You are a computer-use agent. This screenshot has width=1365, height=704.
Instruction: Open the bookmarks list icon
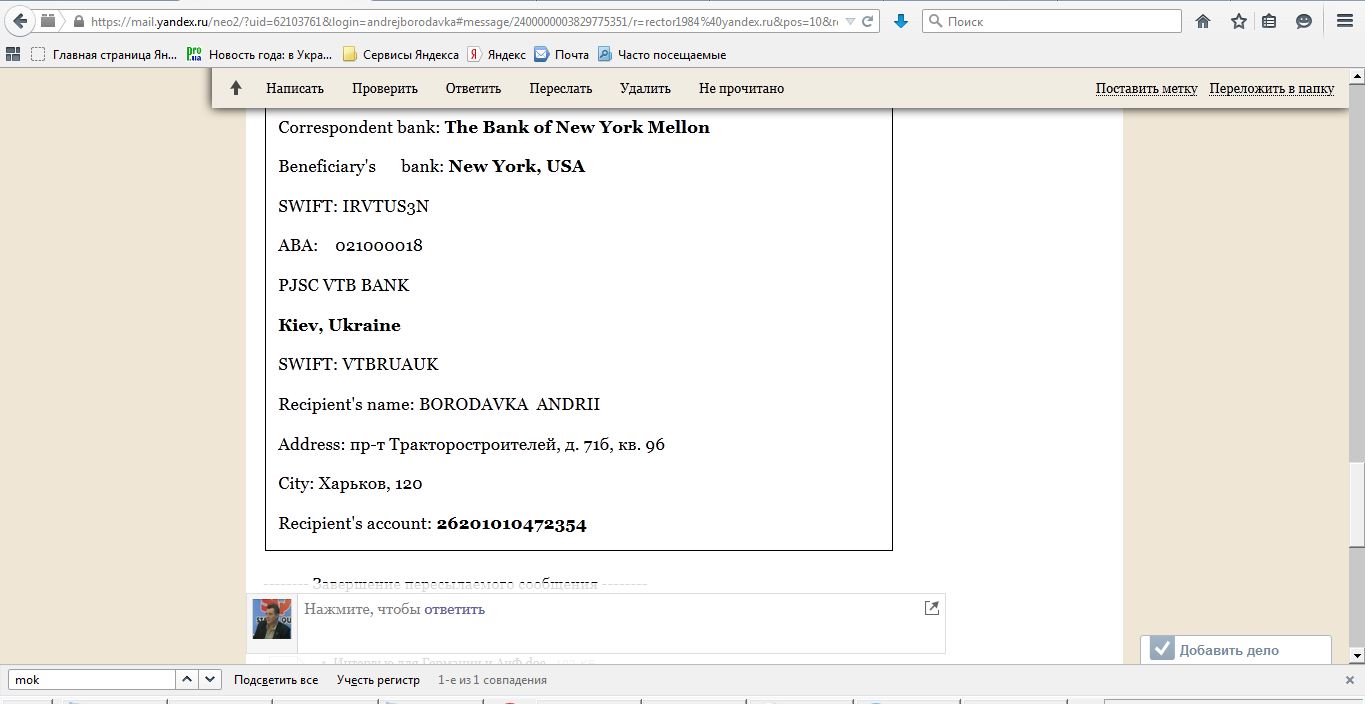tap(1269, 21)
